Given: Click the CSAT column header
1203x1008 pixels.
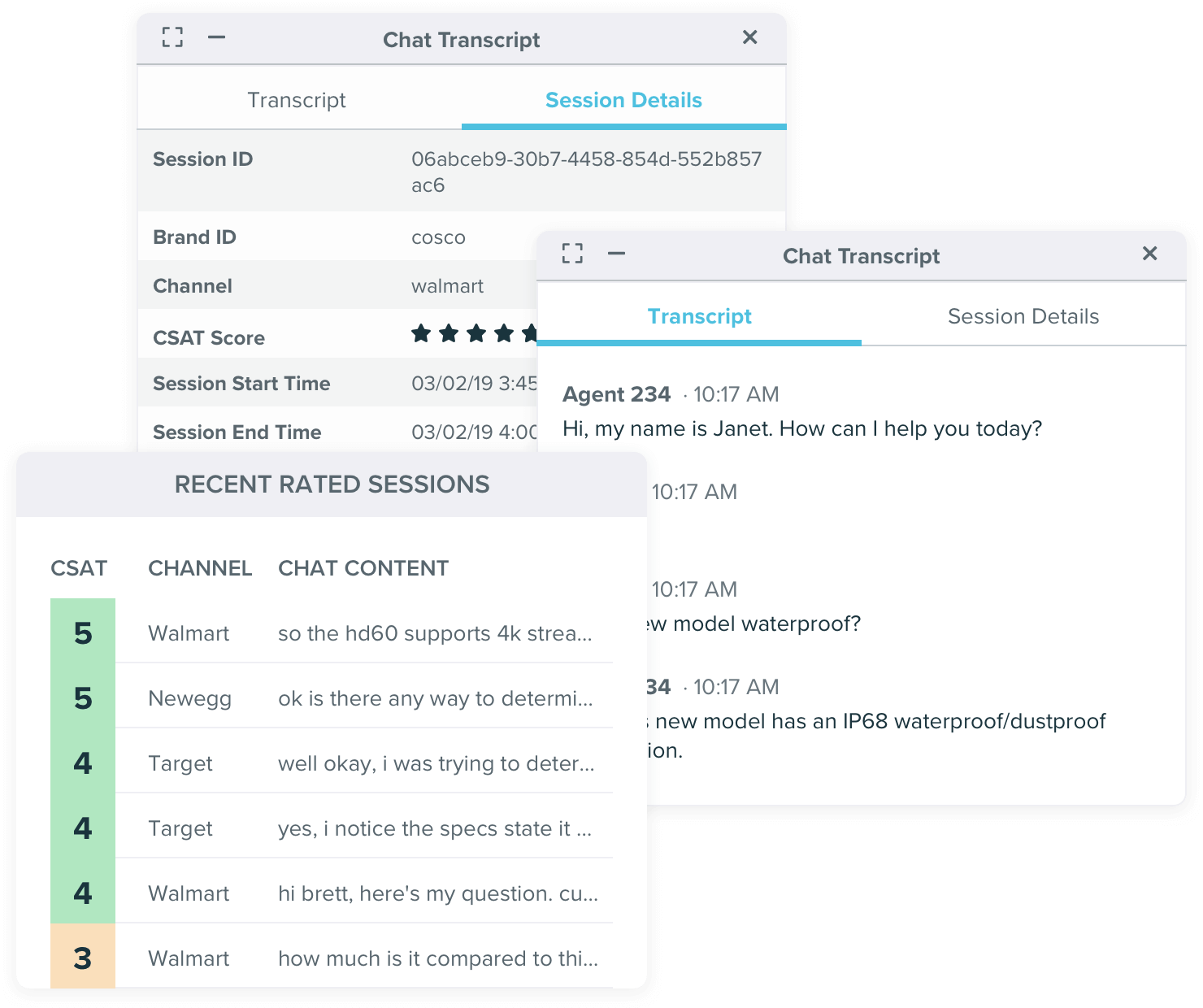Looking at the screenshot, I should [x=79, y=568].
